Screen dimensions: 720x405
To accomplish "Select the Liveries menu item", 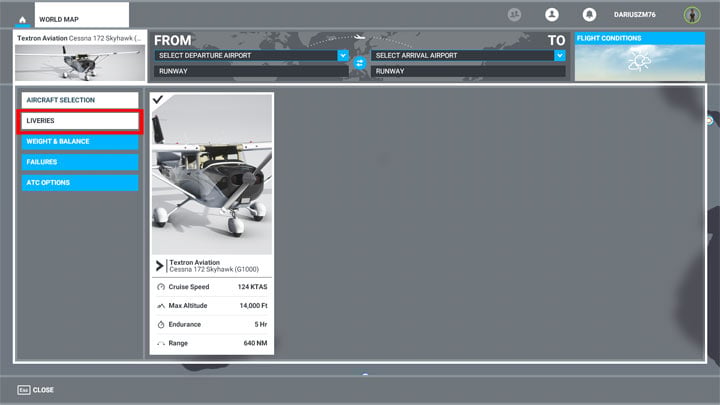I will click(x=81, y=121).
